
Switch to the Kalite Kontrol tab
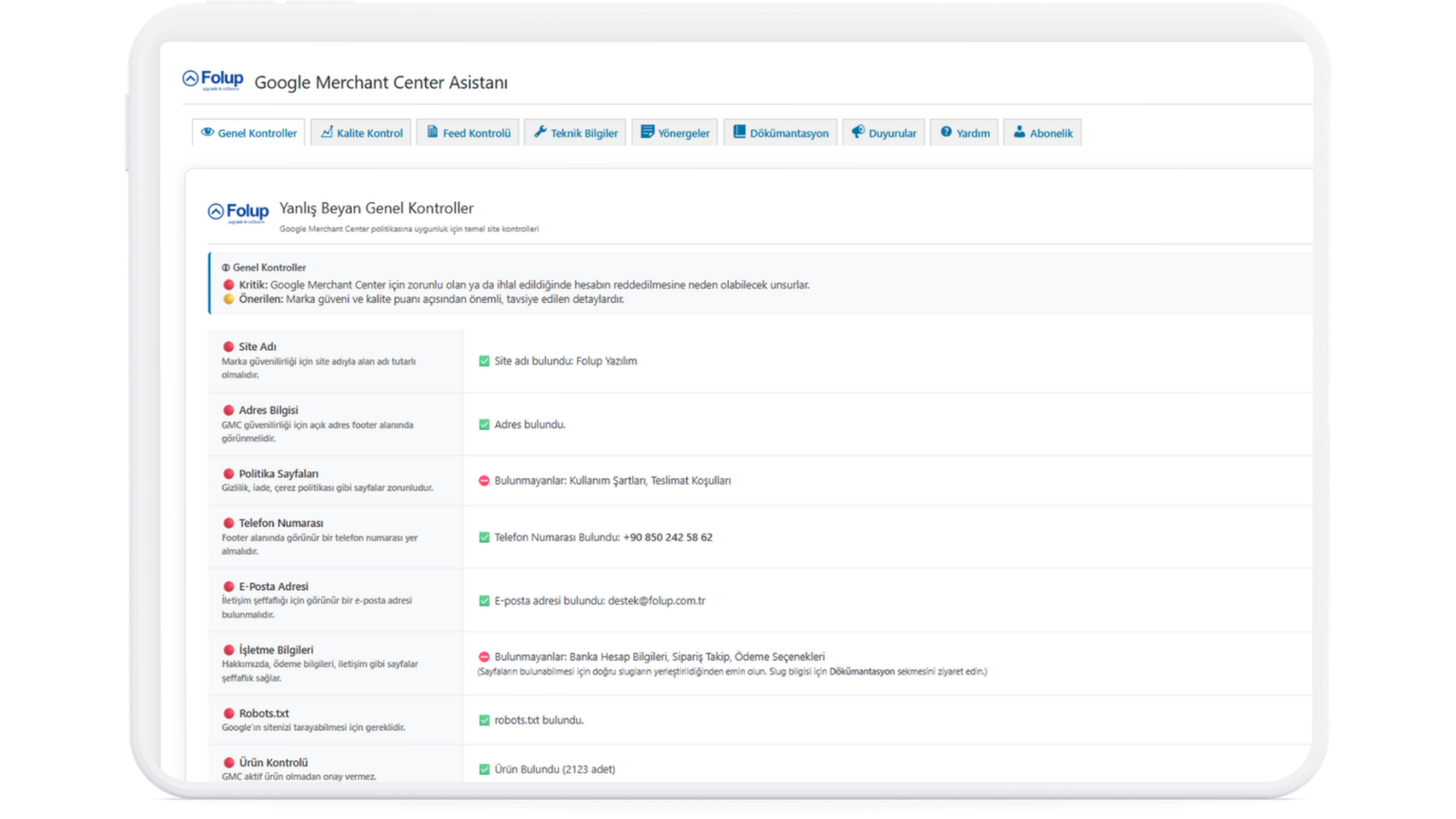click(x=361, y=133)
